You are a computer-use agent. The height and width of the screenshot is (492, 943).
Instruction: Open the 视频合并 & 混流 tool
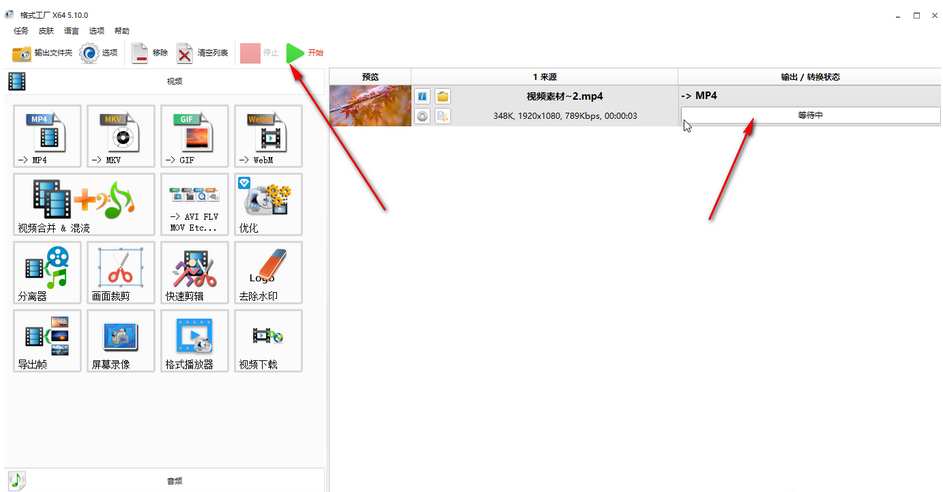(x=84, y=204)
